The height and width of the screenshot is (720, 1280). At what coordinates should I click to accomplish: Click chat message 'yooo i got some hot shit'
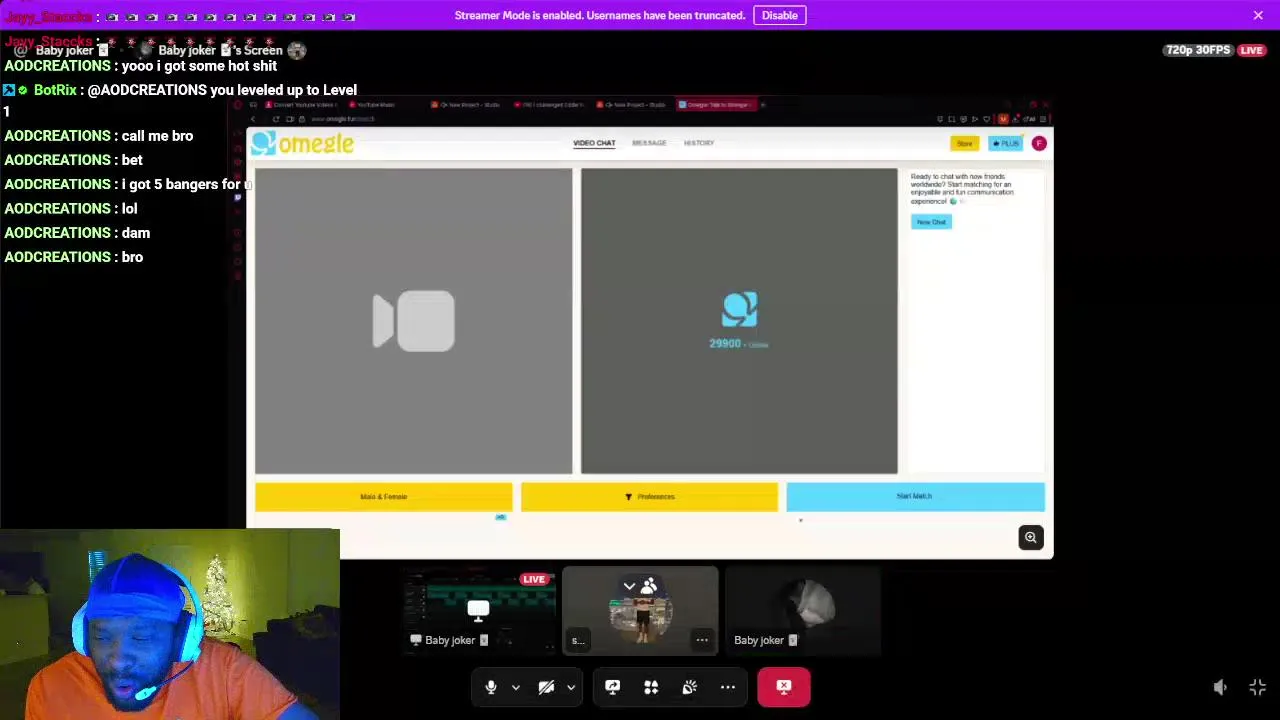pos(199,66)
